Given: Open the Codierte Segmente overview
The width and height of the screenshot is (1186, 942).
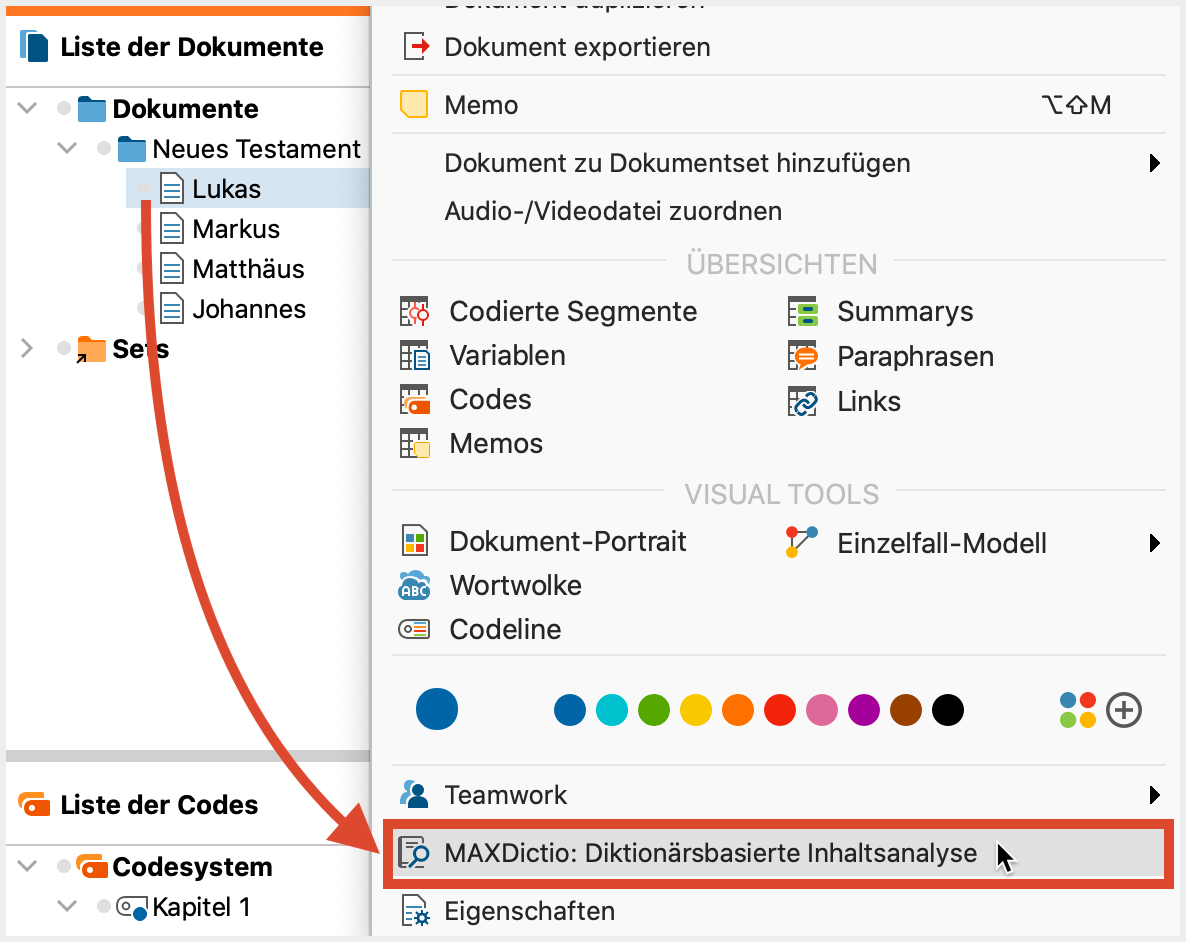Looking at the screenshot, I should (x=572, y=312).
